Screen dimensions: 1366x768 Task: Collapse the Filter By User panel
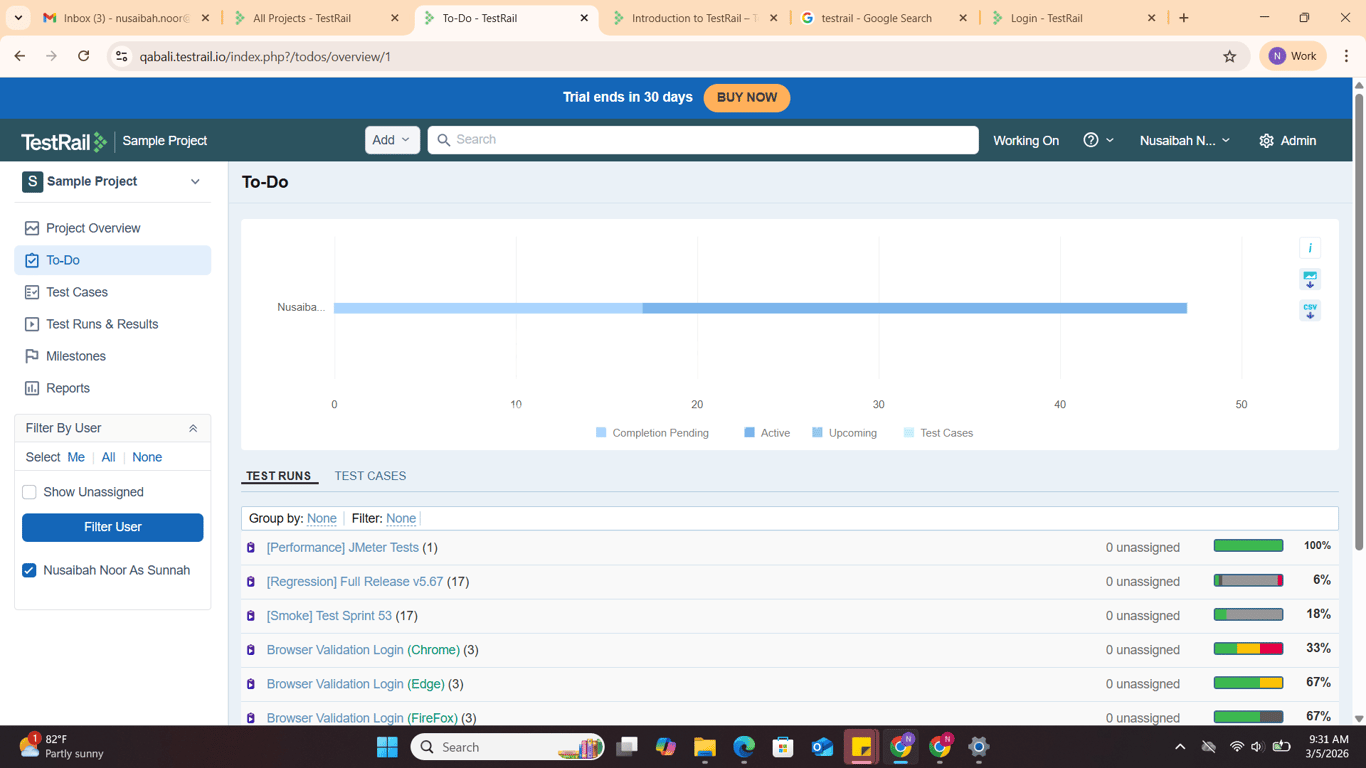tap(193, 428)
